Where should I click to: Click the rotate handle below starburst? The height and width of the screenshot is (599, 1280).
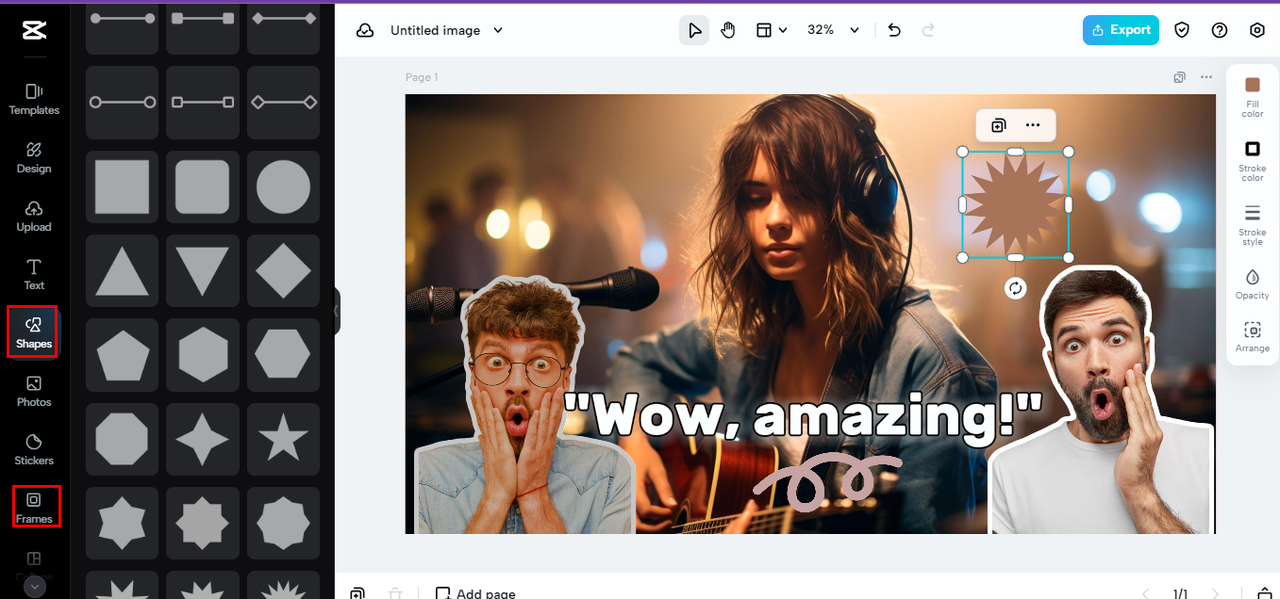(x=1015, y=288)
